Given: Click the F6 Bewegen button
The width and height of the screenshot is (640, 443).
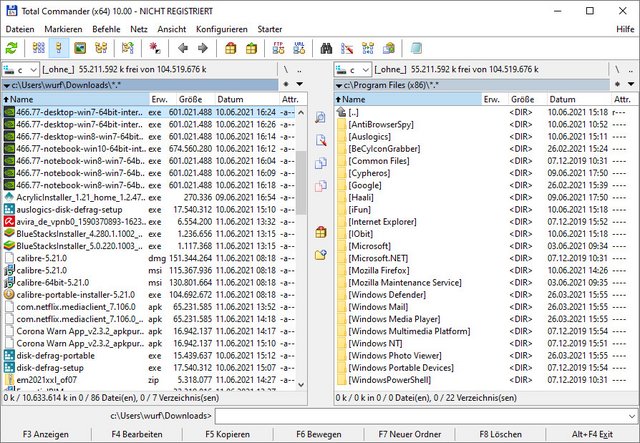Looking at the screenshot, I should (319, 434).
